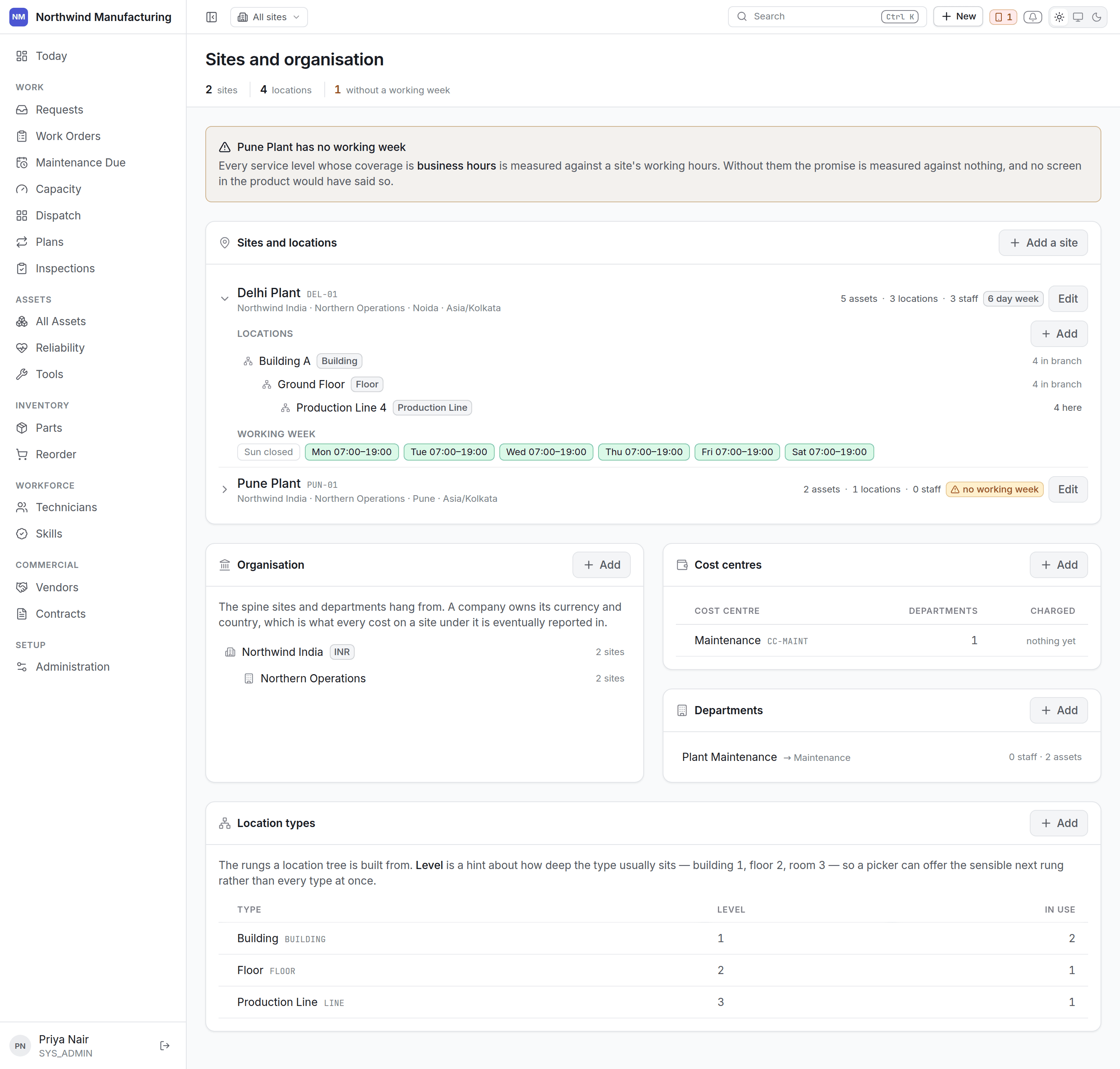This screenshot has height=1069, width=1120.
Task: Open the Dispatch page
Action: point(93,216)
